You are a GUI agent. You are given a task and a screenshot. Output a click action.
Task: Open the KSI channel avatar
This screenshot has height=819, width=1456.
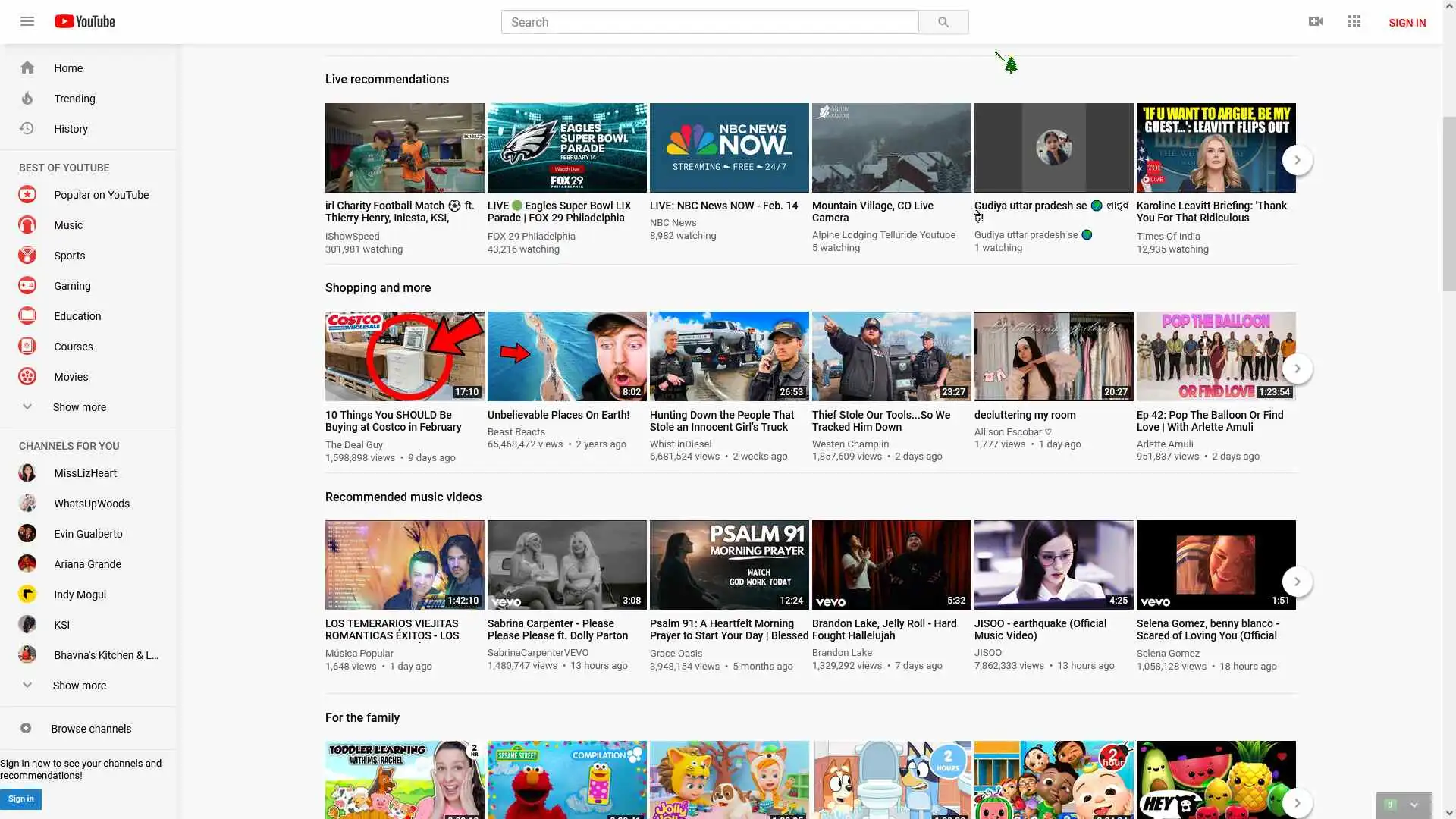click(27, 625)
